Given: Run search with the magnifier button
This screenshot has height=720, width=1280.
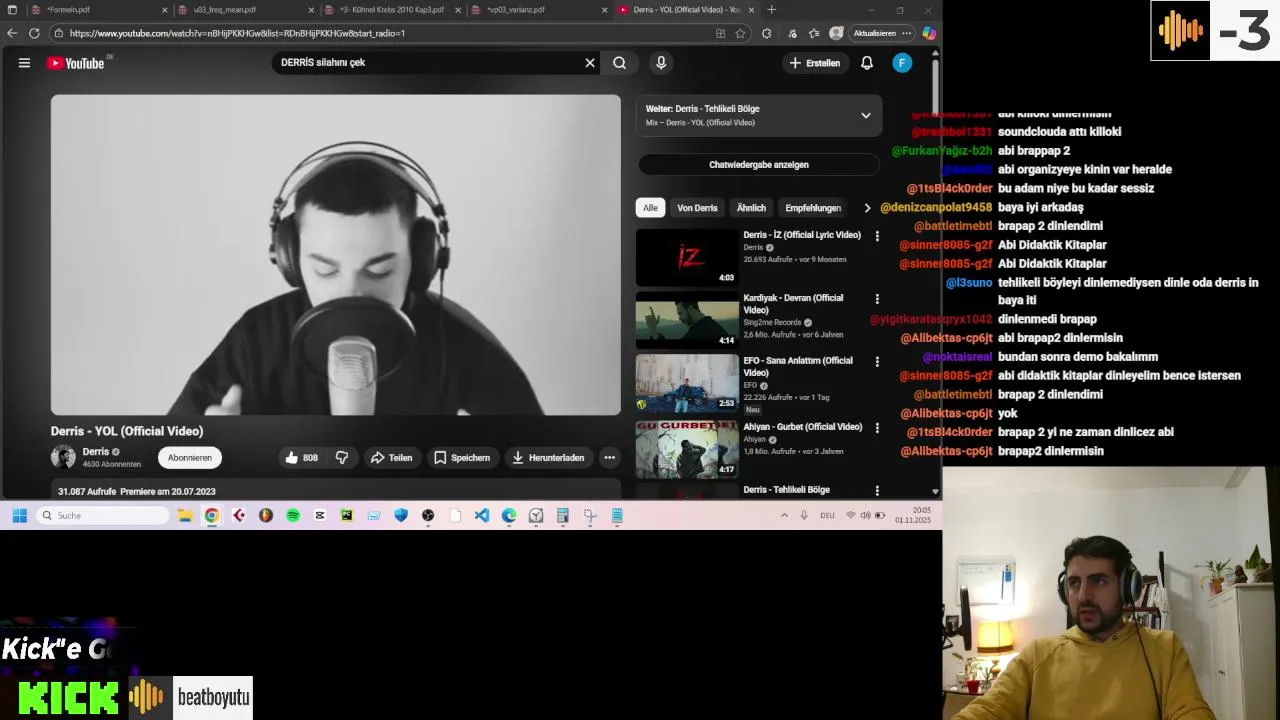Looking at the screenshot, I should pyautogui.click(x=620, y=63).
